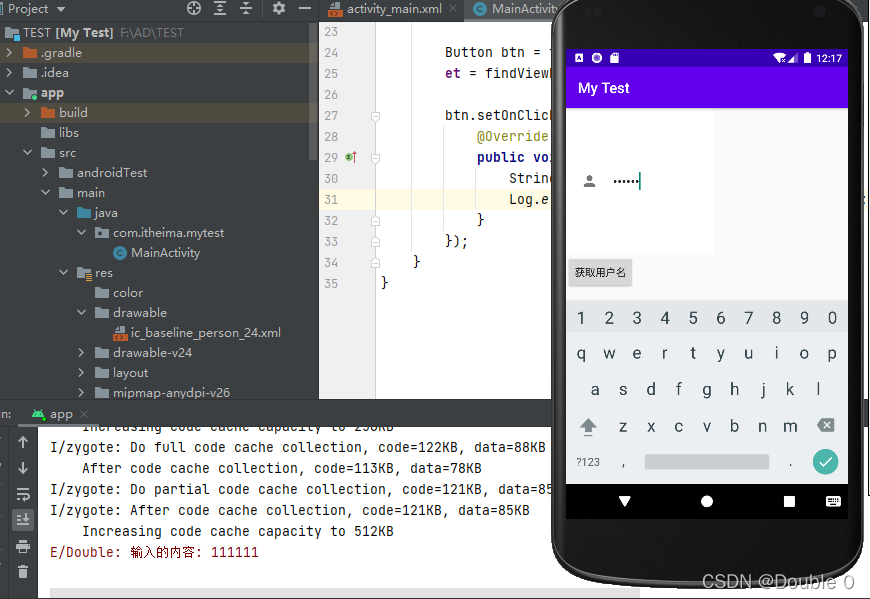Expand the layout folder
The image size is (870, 599).
(82, 372)
